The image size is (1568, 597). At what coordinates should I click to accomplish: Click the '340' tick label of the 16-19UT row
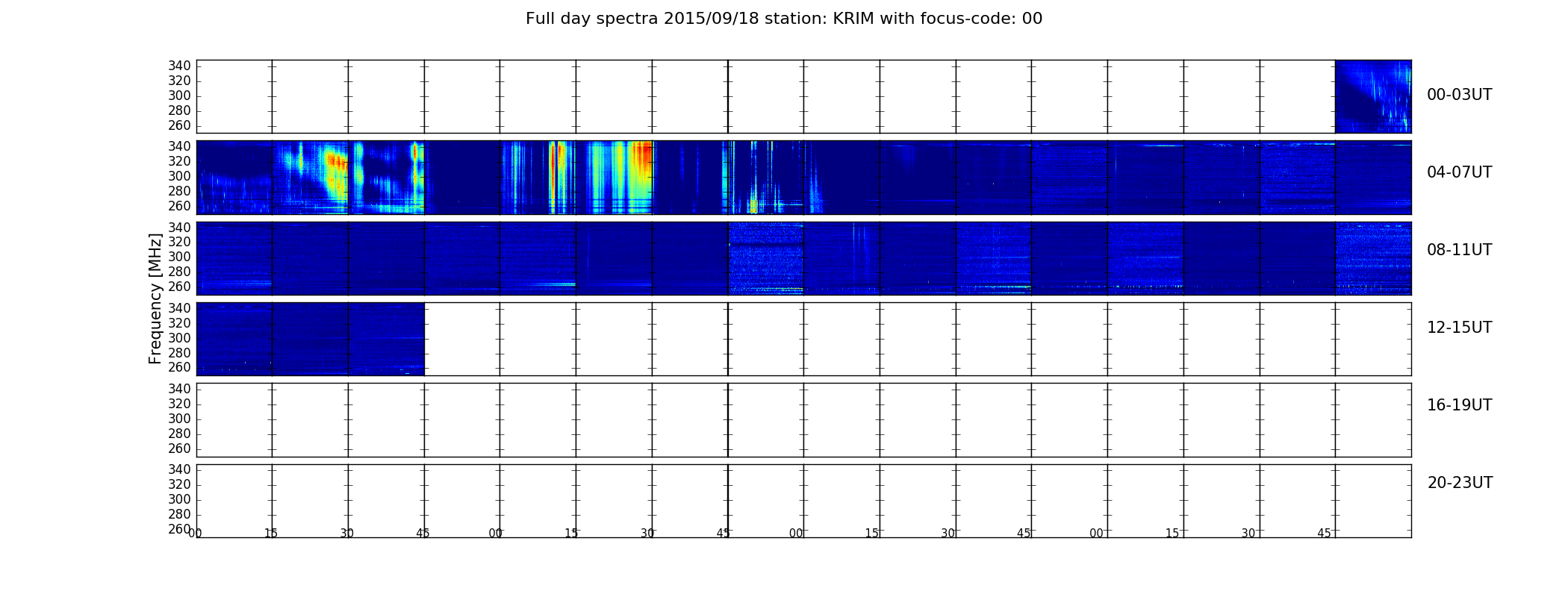(x=179, y=389)
